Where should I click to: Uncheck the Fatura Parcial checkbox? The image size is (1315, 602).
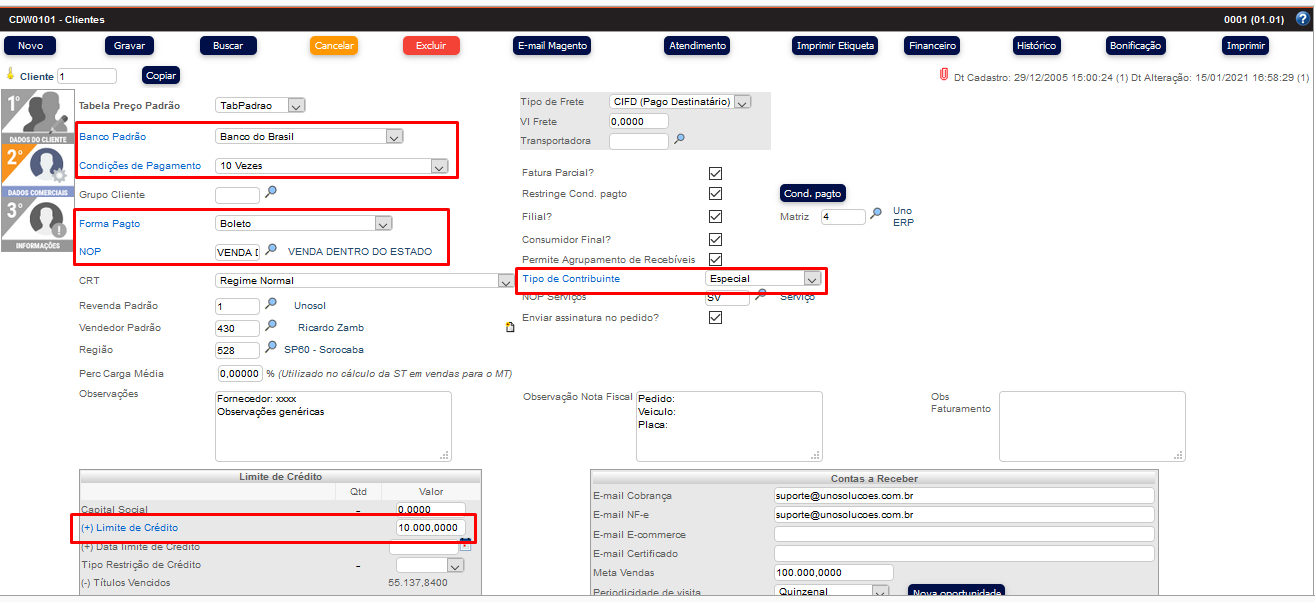715,173
